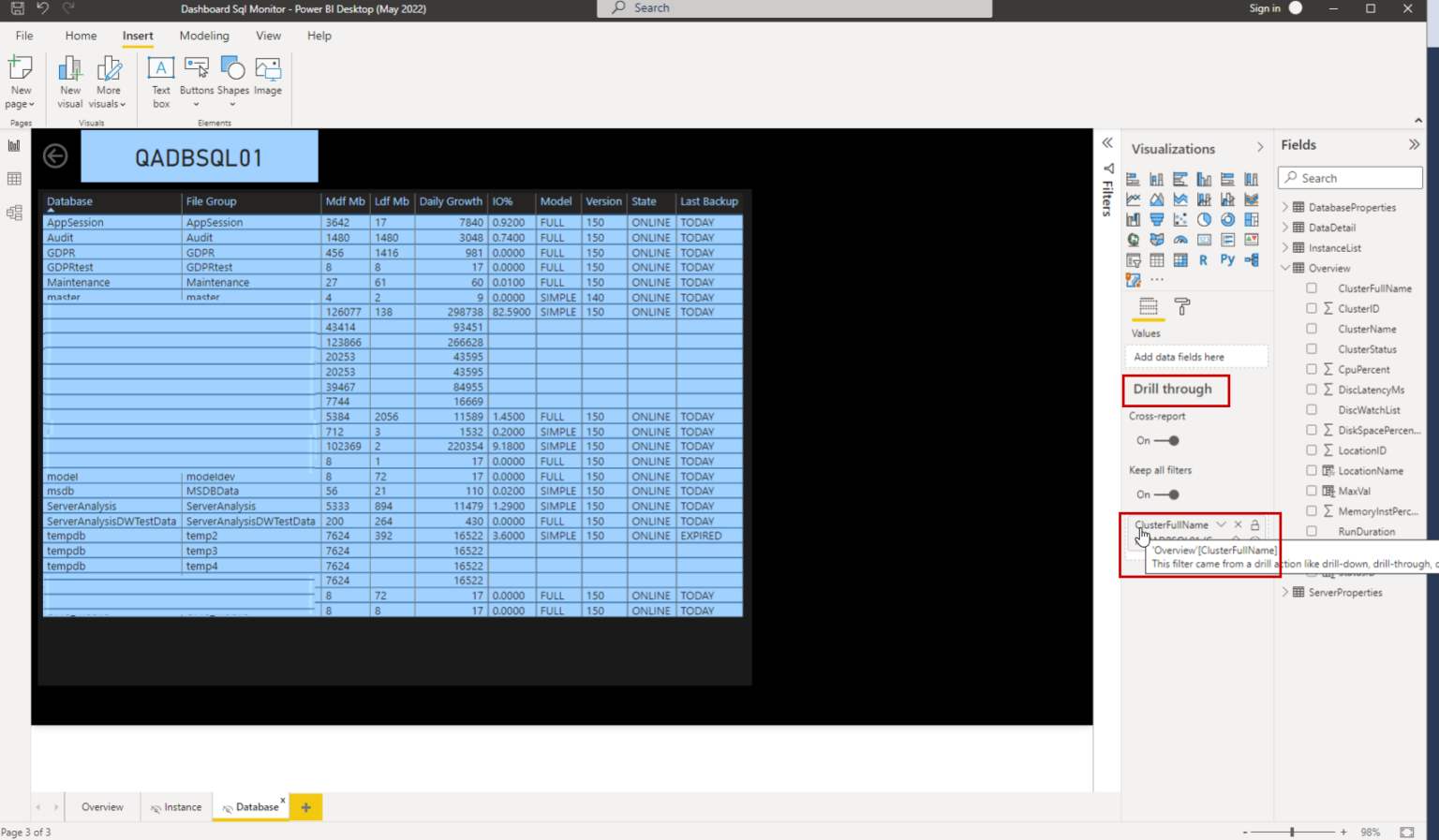The width and height of the screenshot is (1439, 840).
Task: Switch to the Modeling ribbon tab
Action: pos(204,36)
